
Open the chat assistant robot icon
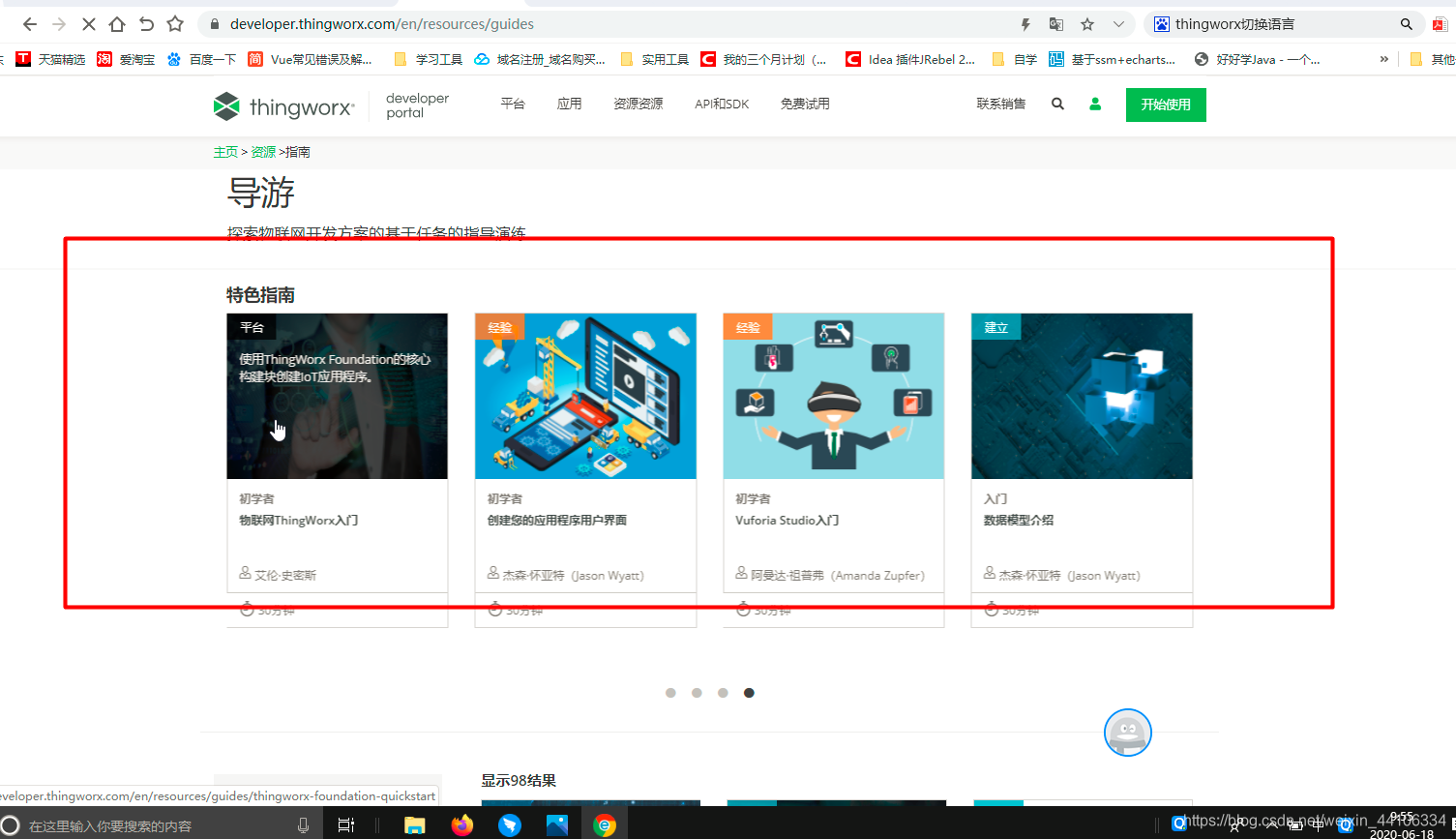pos(1128,733)
